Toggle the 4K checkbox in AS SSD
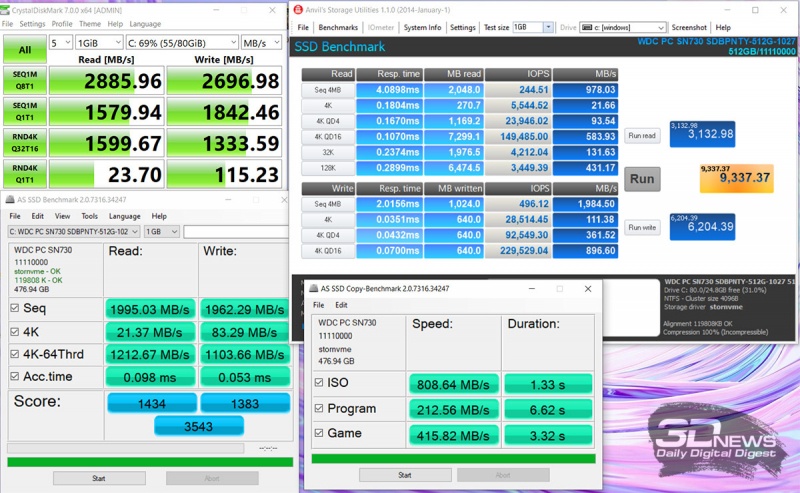 click(x=15, y=332)
